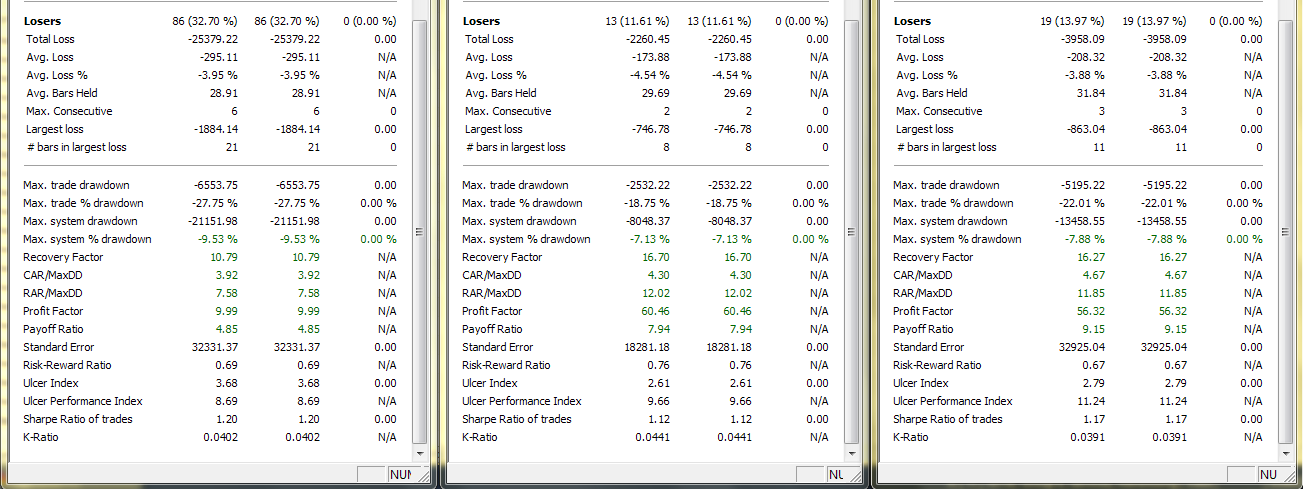Image resolution: width=1303 pixels, height=489 pixels.
Task: Click Payoff Ratio label beside 4.85
Action: [x=54, y=329]
